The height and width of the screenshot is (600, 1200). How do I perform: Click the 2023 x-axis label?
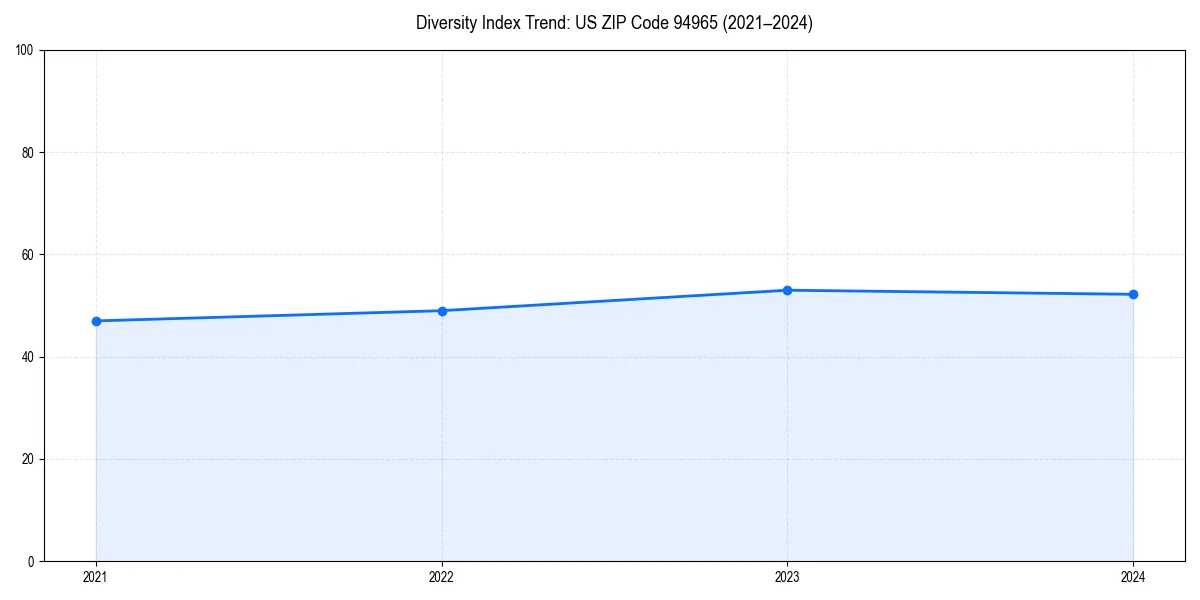787,577
